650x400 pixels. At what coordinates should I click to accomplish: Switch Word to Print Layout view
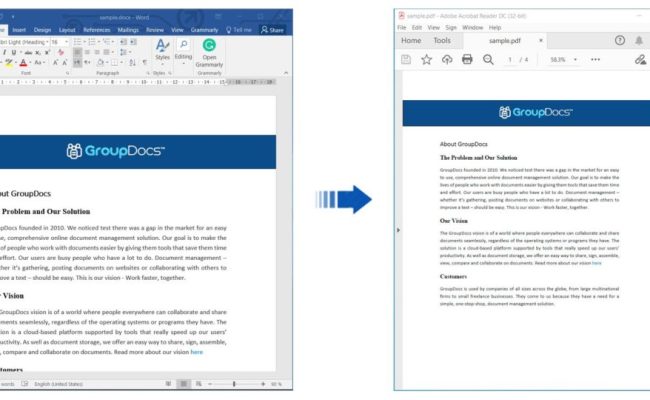coord(184,384)
